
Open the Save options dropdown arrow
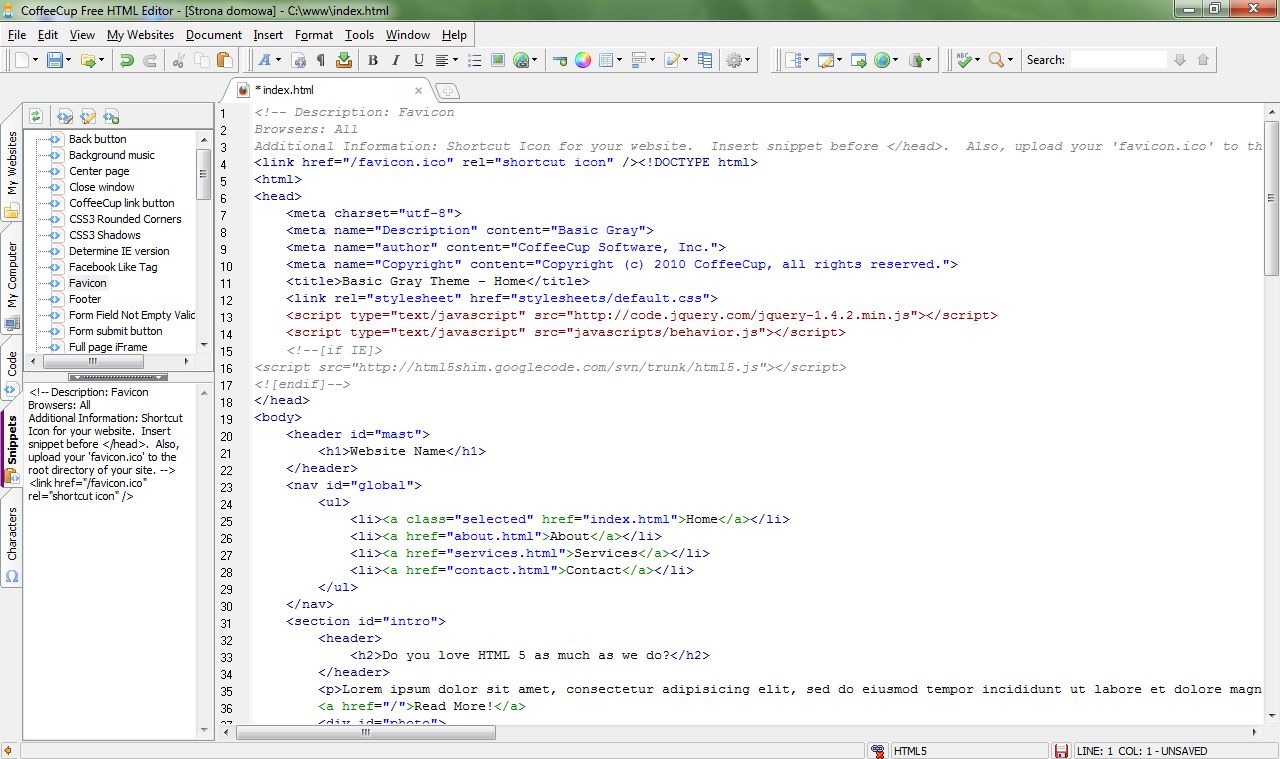point(68,60)
